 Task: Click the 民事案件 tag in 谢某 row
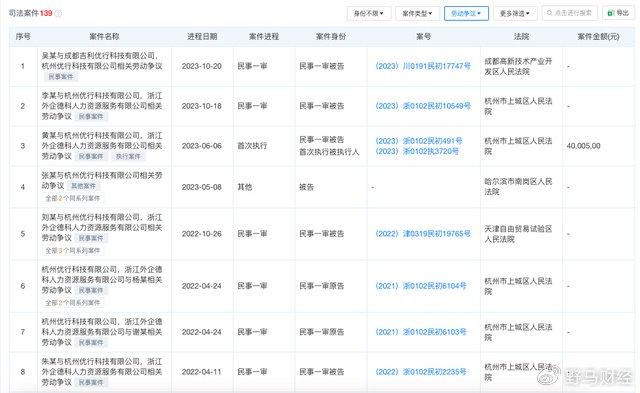click(x=91, y=343)
